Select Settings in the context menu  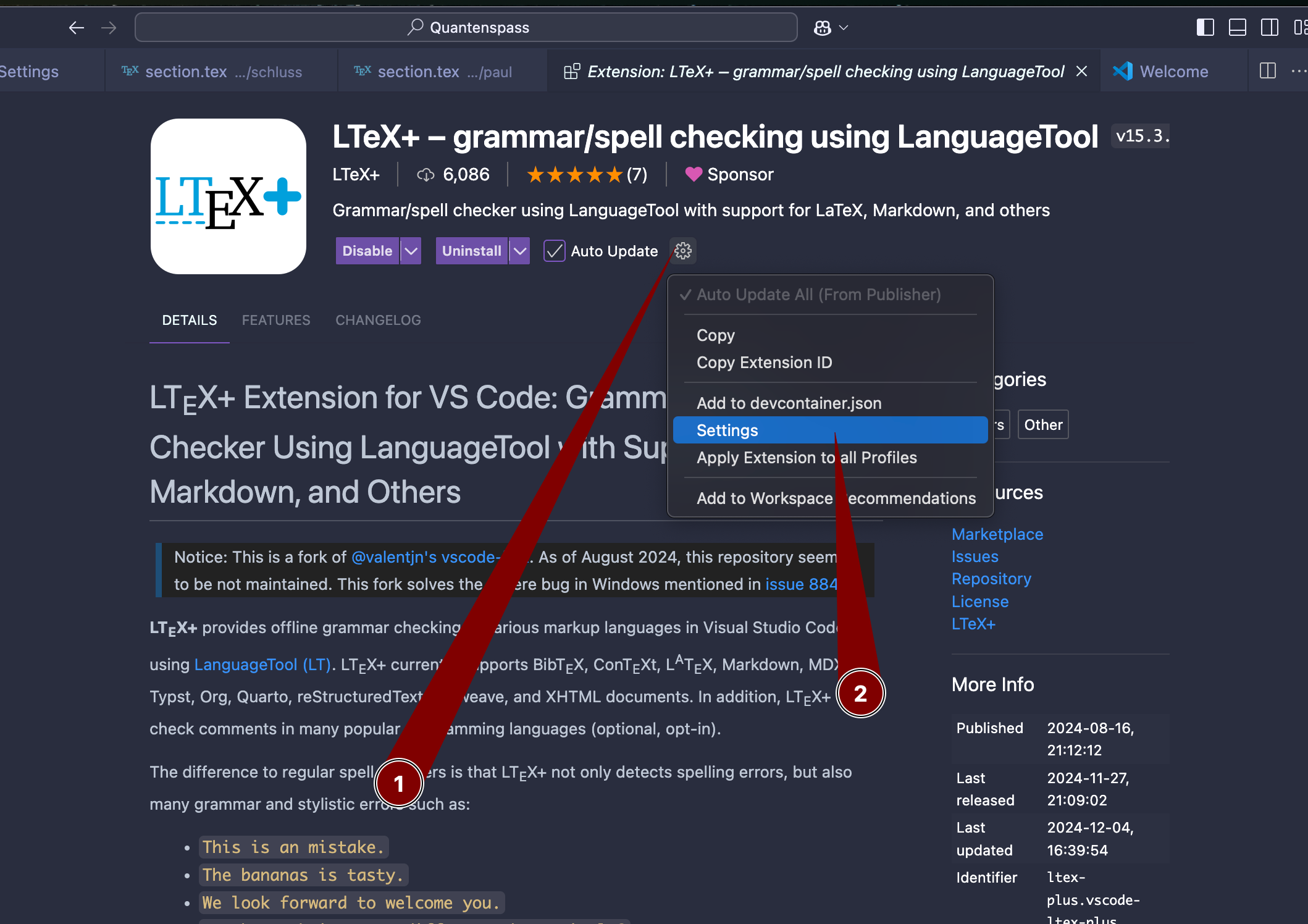727,430
